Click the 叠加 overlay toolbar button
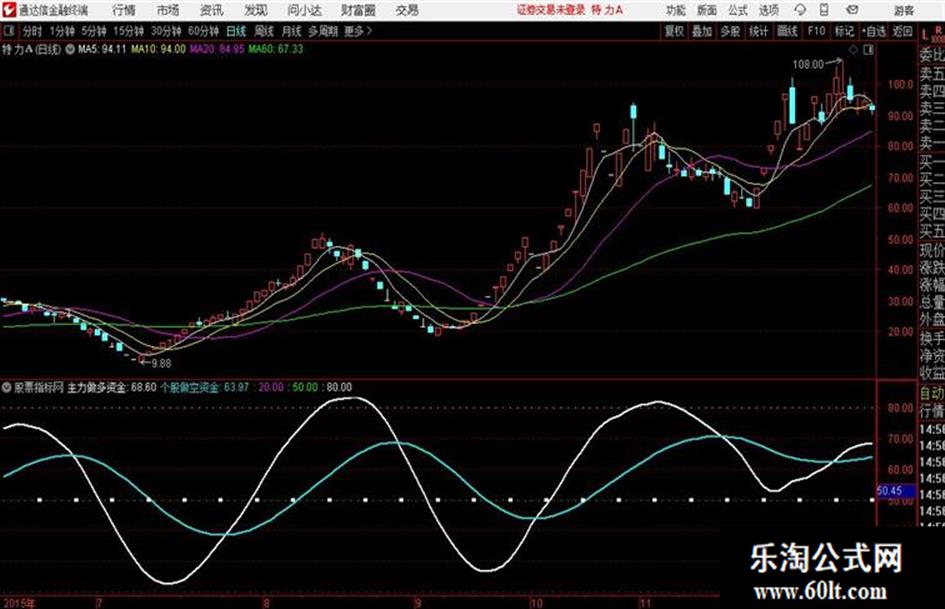This screenshot has height=609, width=945. click(702, 31)
